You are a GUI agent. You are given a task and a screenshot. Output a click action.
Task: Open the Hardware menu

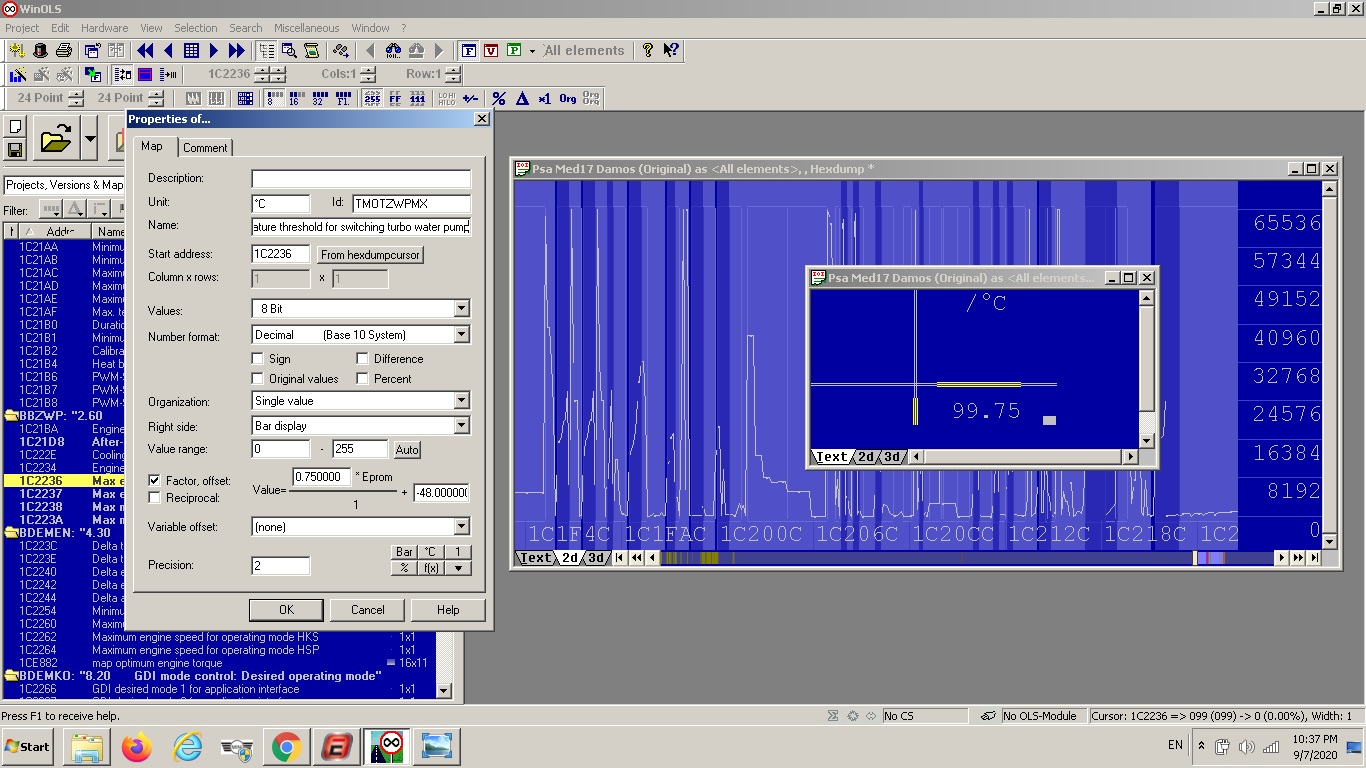(x=104, y=28)
